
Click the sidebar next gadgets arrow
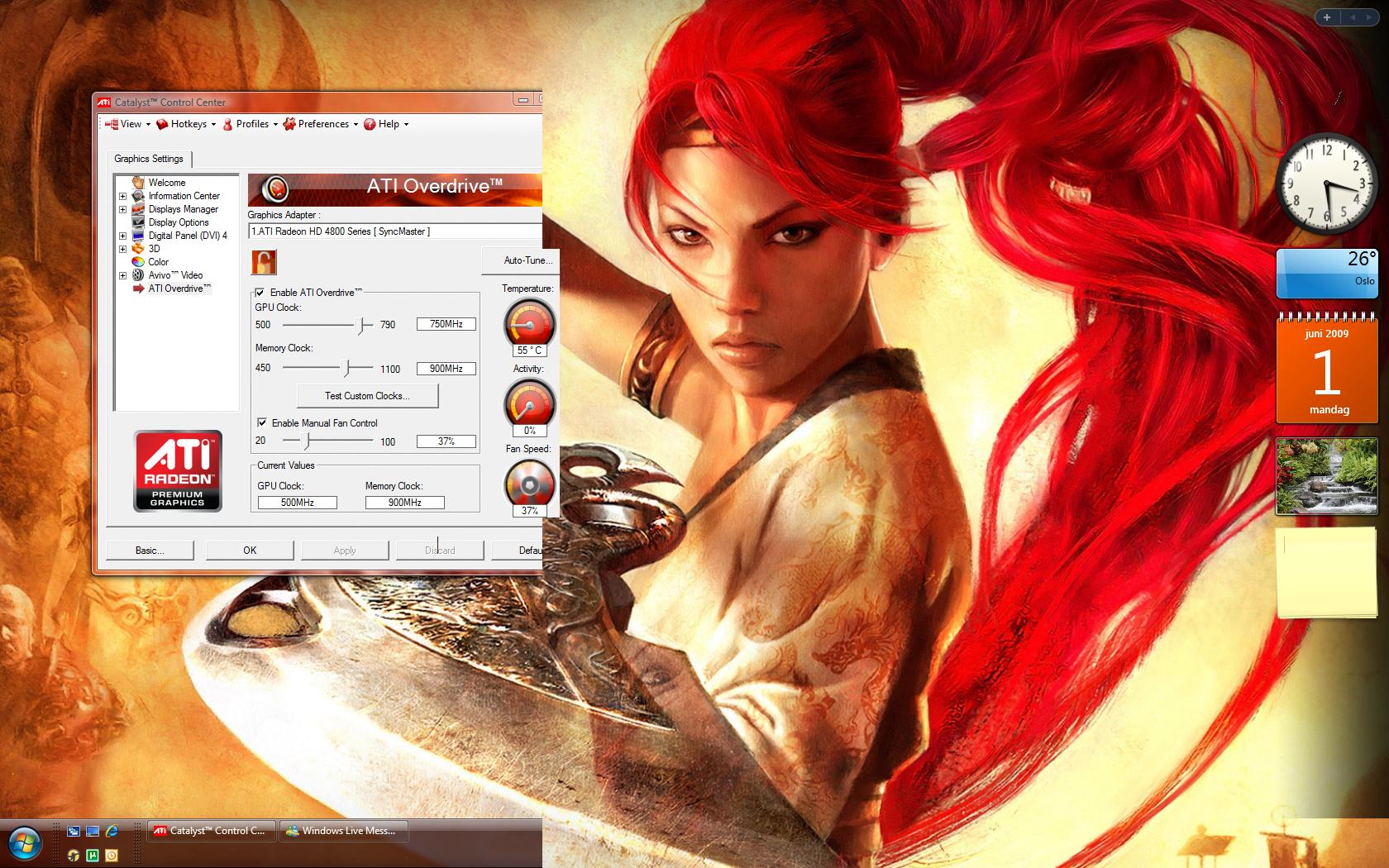1370,17
